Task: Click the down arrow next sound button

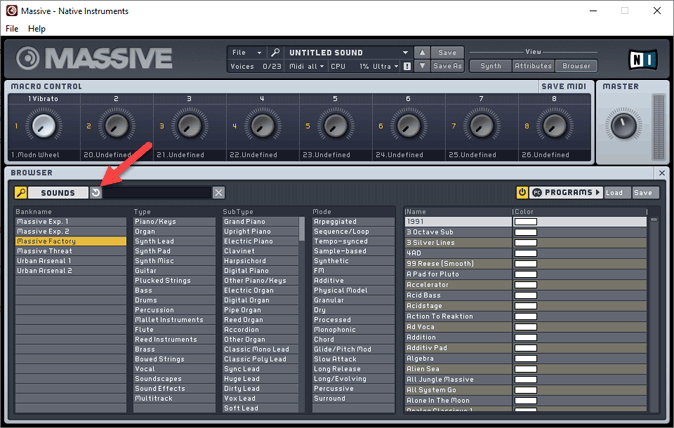Action: [422, 66]
